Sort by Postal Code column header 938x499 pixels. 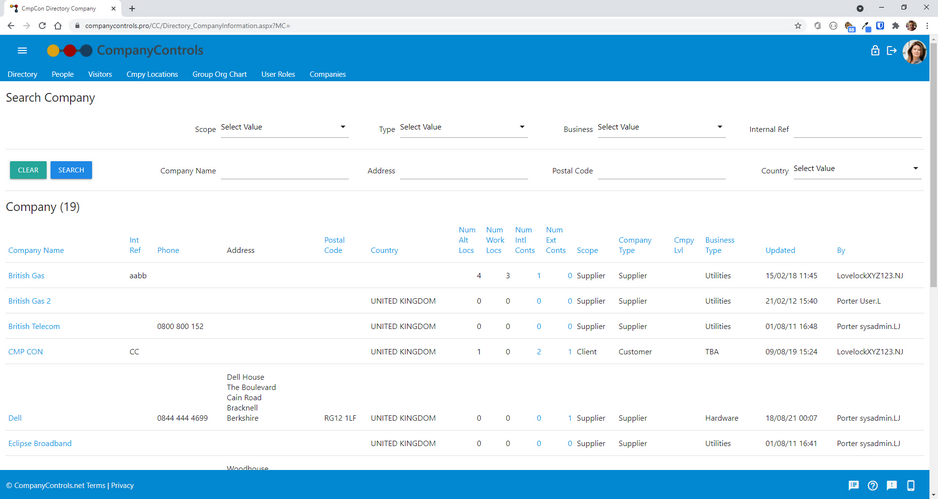334,245
